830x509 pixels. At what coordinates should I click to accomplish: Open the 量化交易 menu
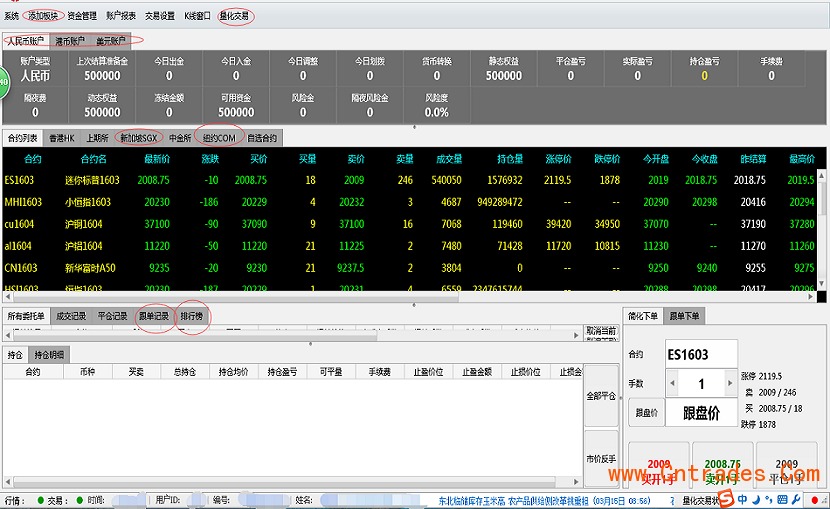(235, 16)
